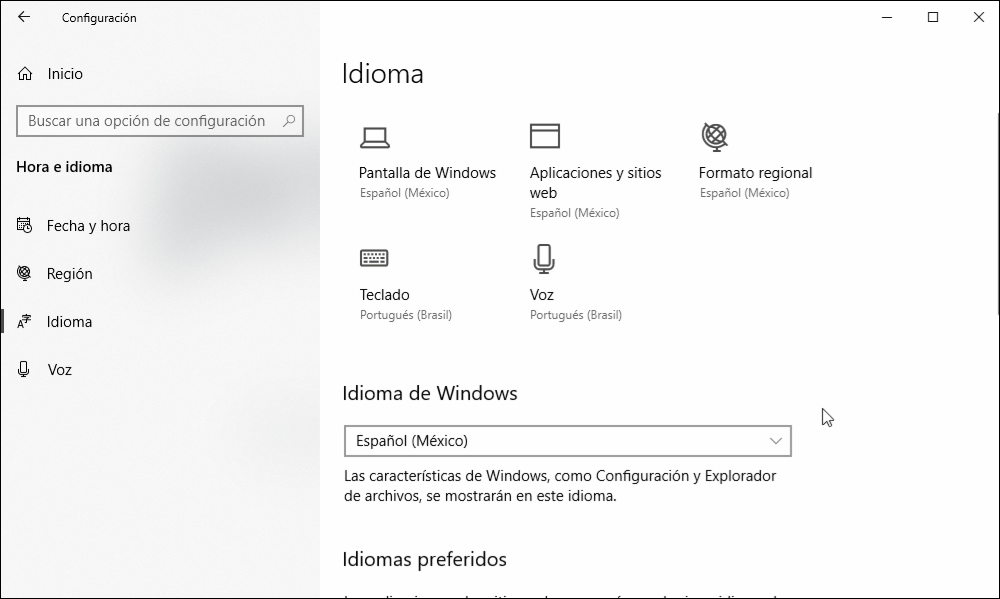Screen dimensions: 1000x599
Task: Click Español (México) under Formato regional
Action: pos(744,193)
